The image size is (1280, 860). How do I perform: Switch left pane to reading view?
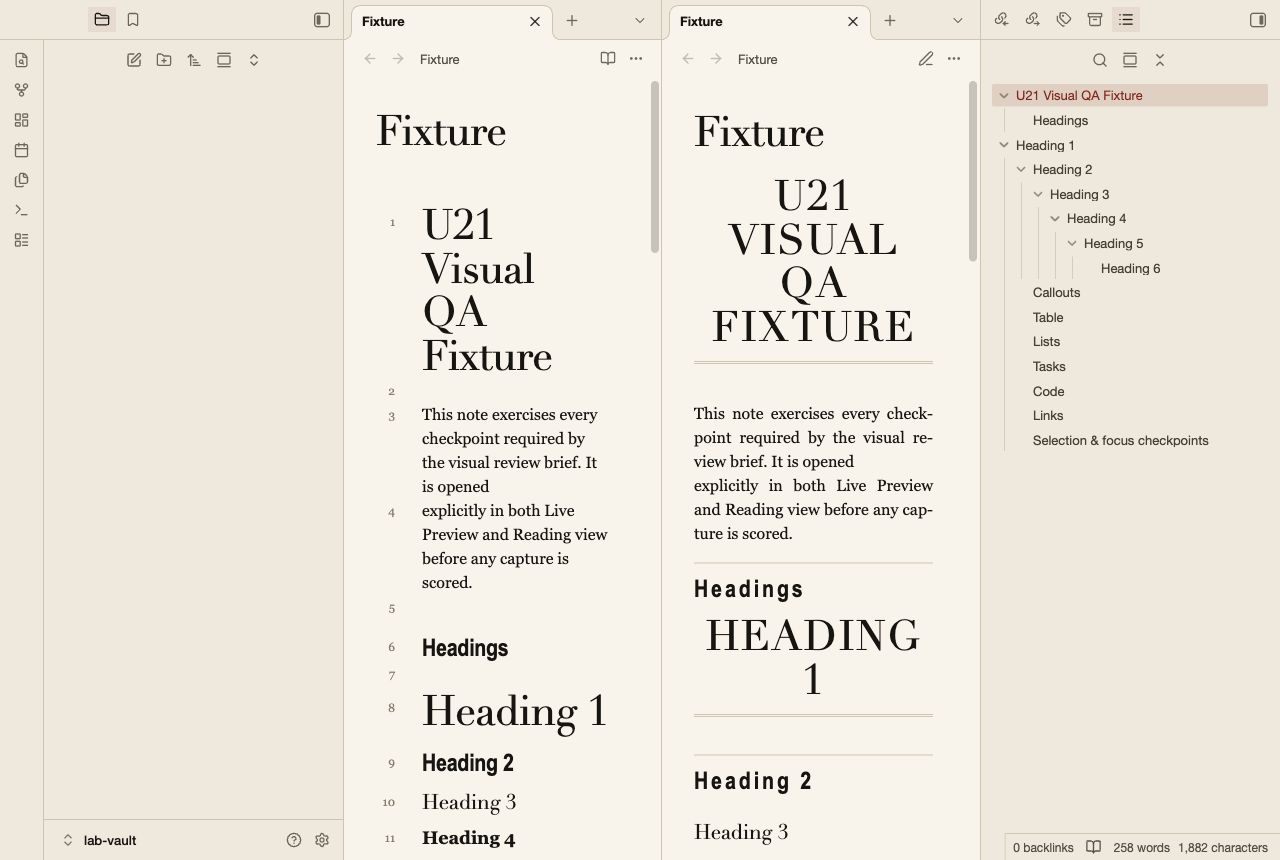coord(608,59)
